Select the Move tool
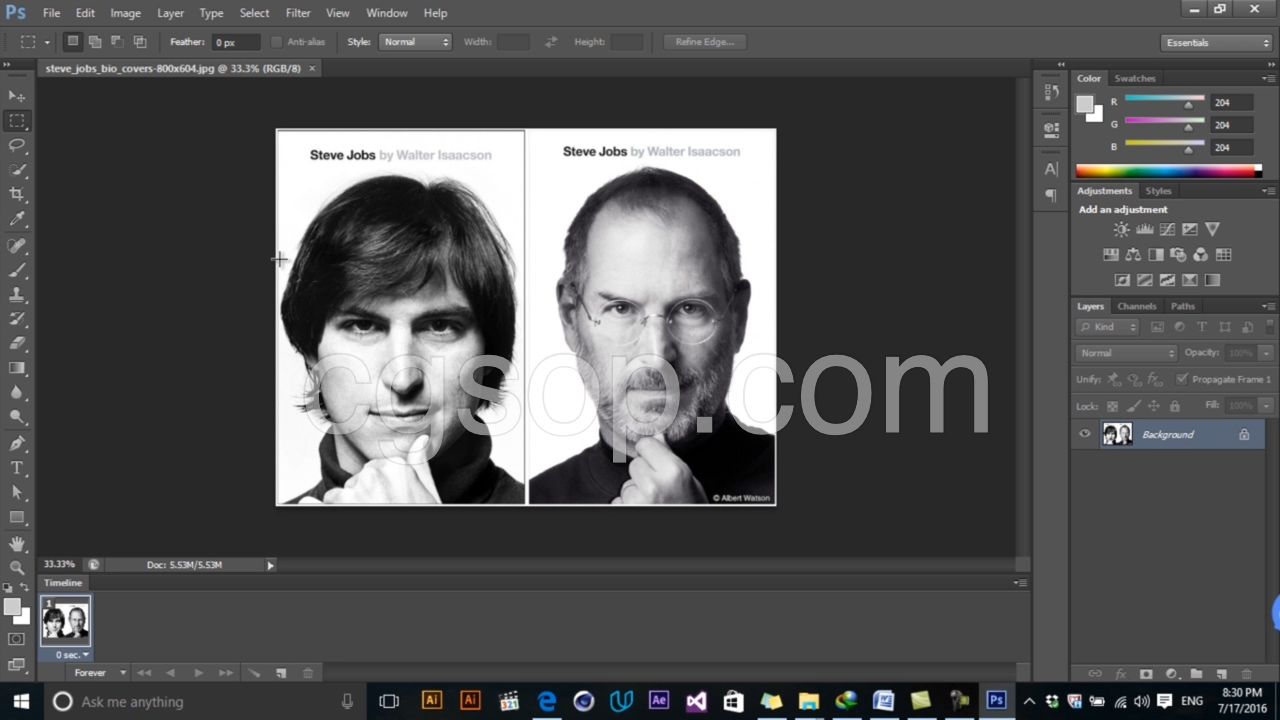 click(17, 96)
